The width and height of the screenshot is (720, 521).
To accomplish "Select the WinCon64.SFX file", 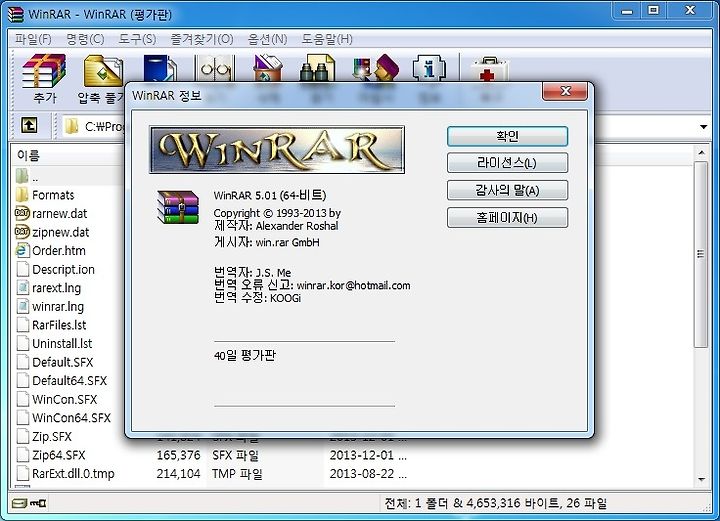I will click(71, 418).
